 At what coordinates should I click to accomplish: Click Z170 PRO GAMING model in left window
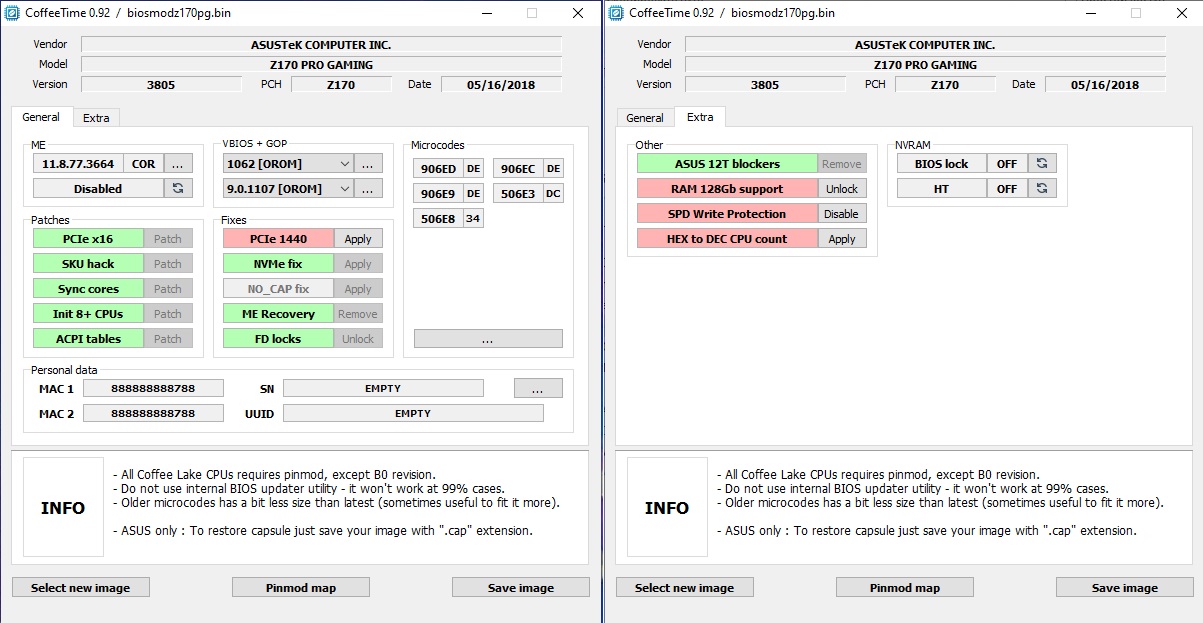pyautogui.click(x=321, y=65)
